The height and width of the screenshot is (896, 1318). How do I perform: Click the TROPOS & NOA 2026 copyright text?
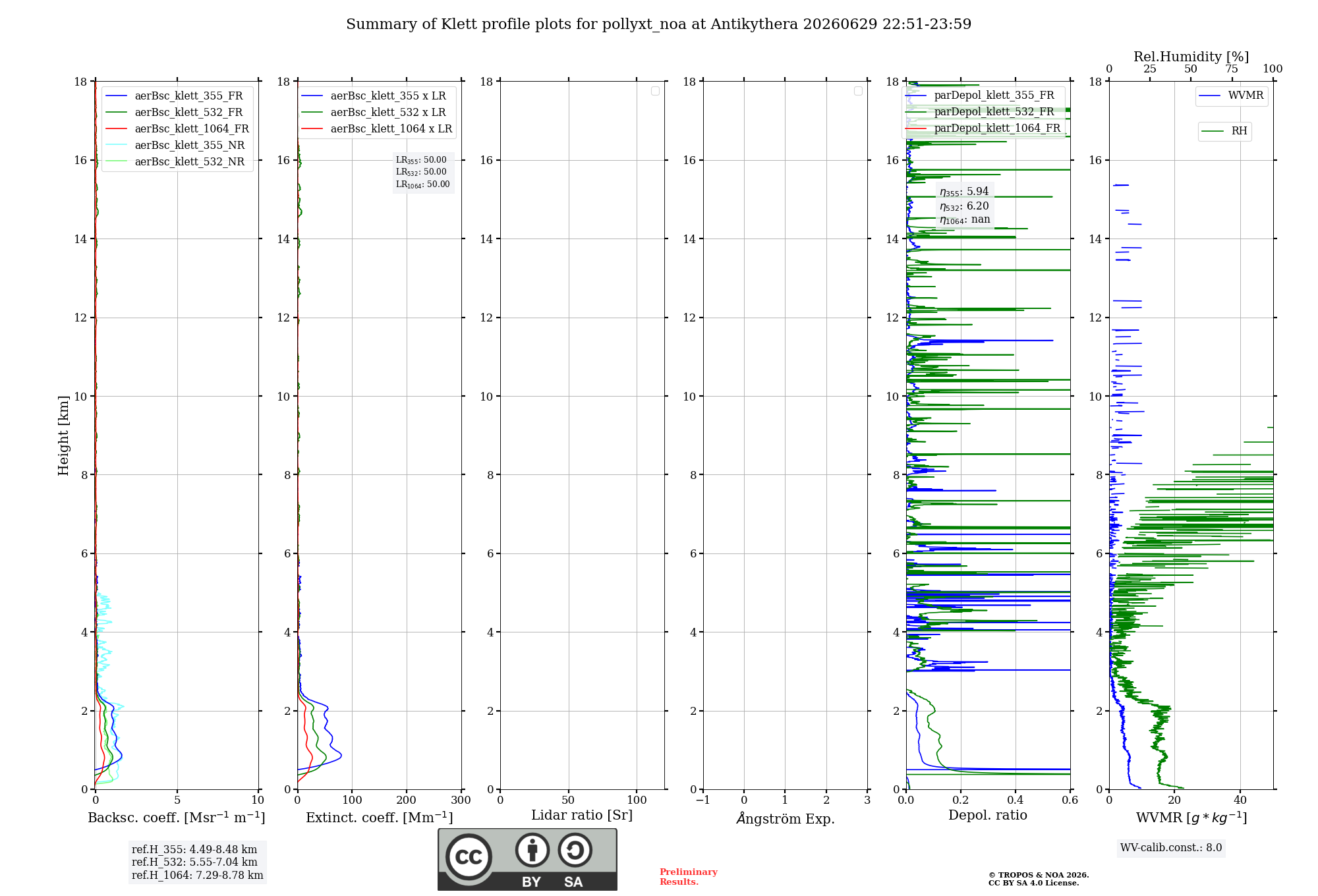(x=1039, y=875)
